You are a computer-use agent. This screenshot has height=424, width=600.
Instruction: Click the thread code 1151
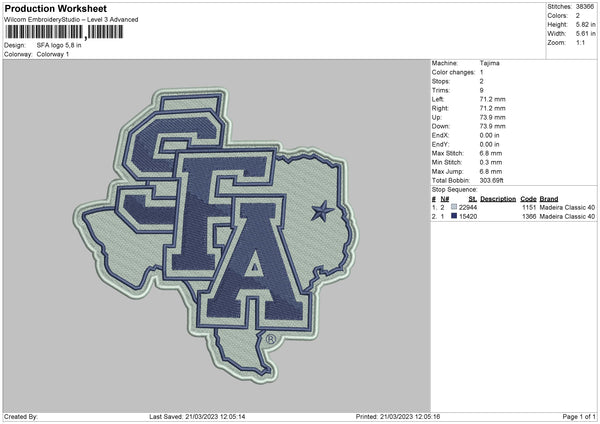click(529, 207)
